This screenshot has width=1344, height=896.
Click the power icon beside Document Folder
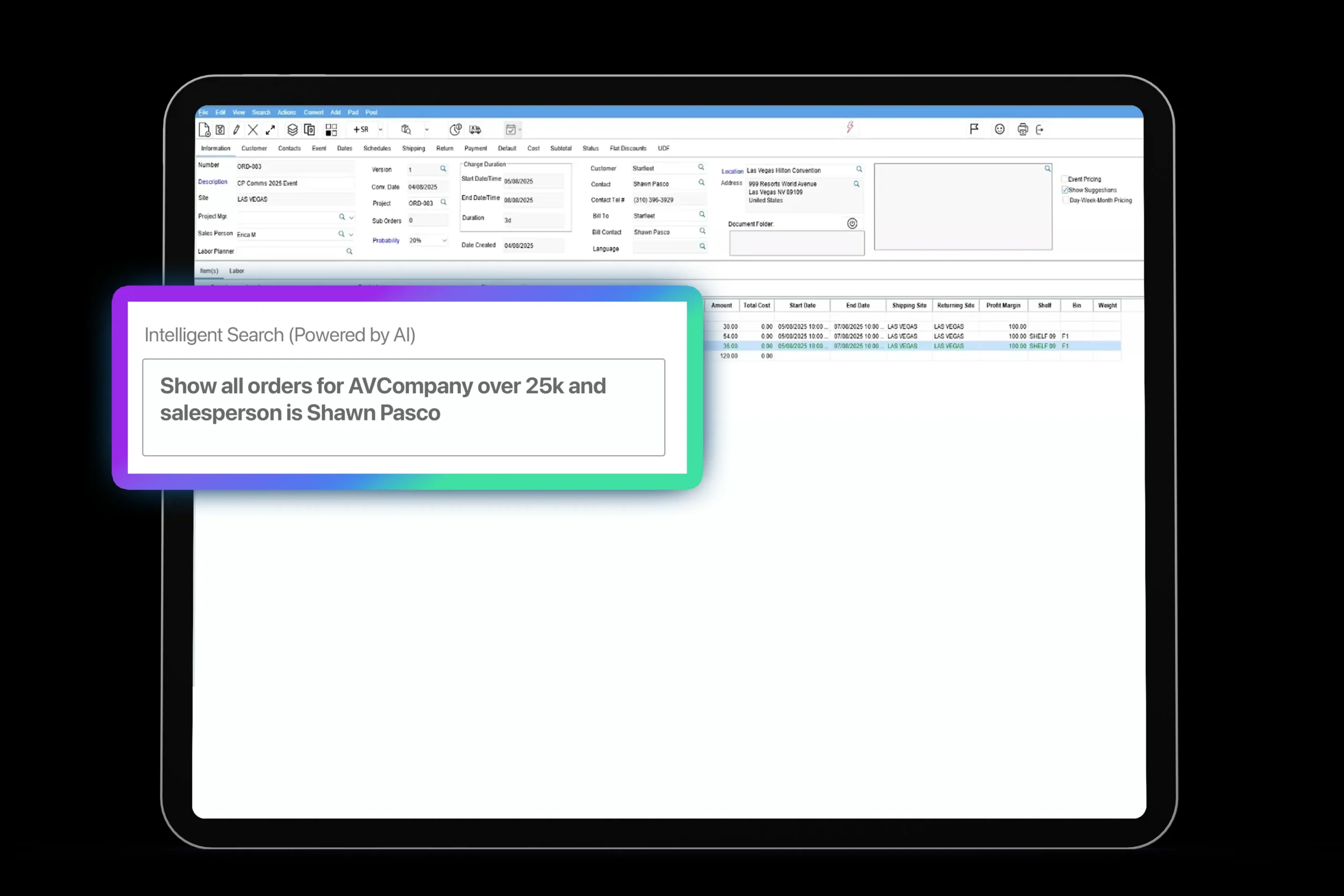pyautogui.click(x=852, y=224)
